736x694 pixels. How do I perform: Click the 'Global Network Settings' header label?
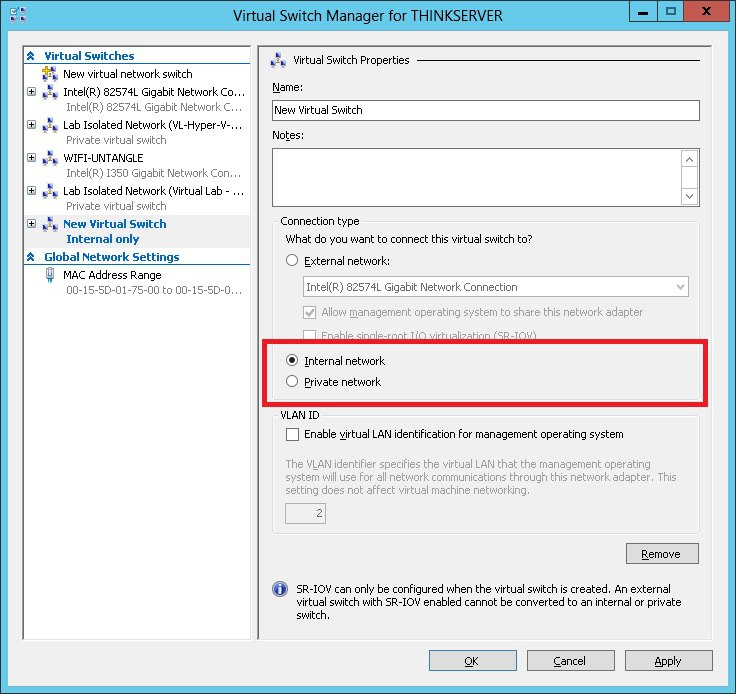click(x=112, y=257)
